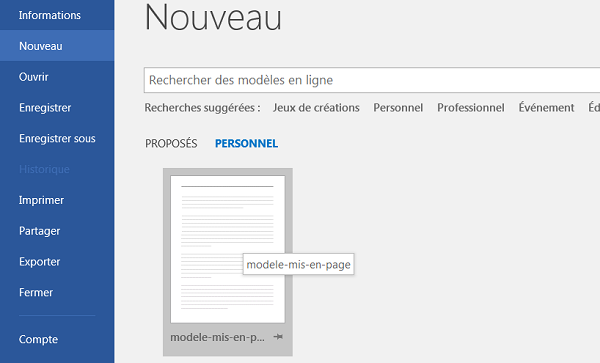Open the Informations page in sidebar

50,15
